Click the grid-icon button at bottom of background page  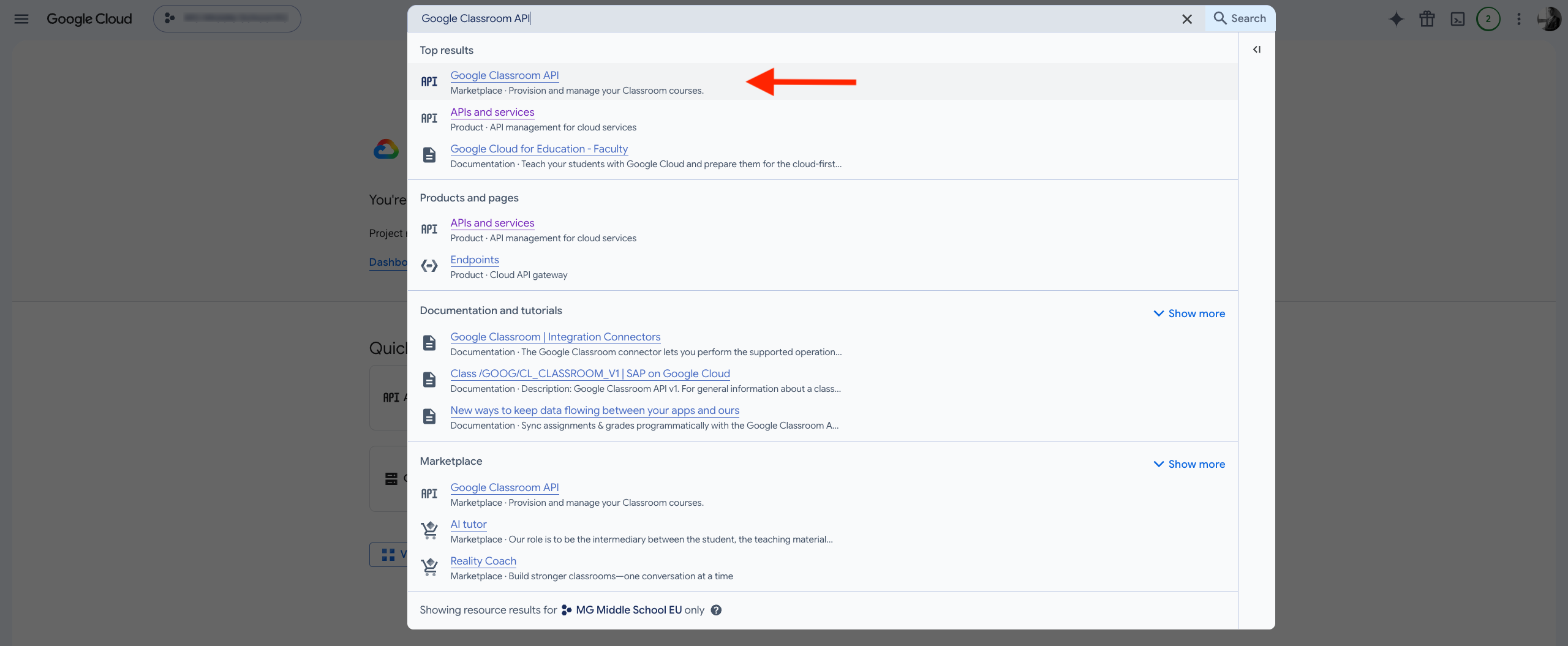388,555
